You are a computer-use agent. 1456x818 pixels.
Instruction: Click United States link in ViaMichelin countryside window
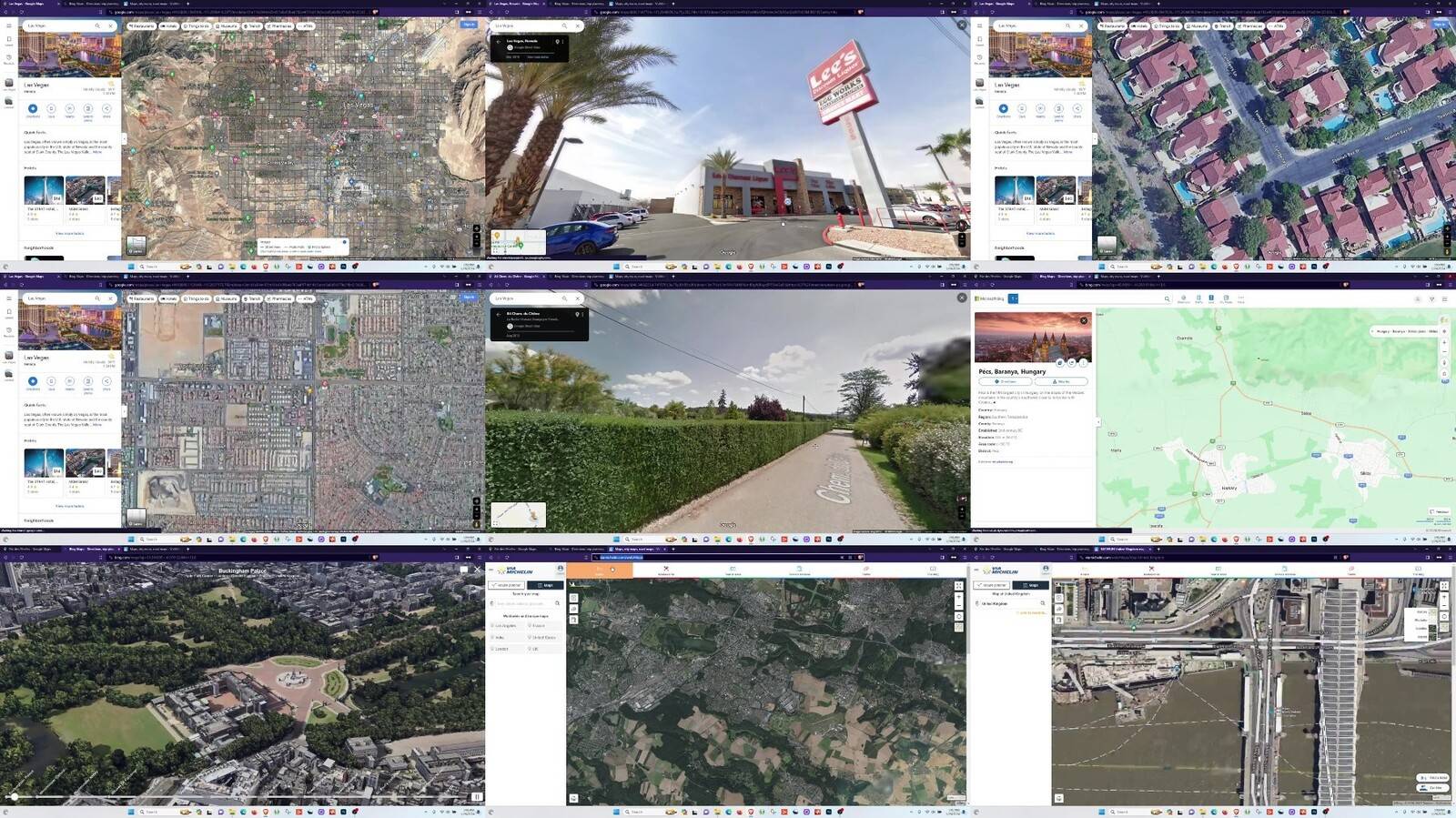click(x=542, y=638)
